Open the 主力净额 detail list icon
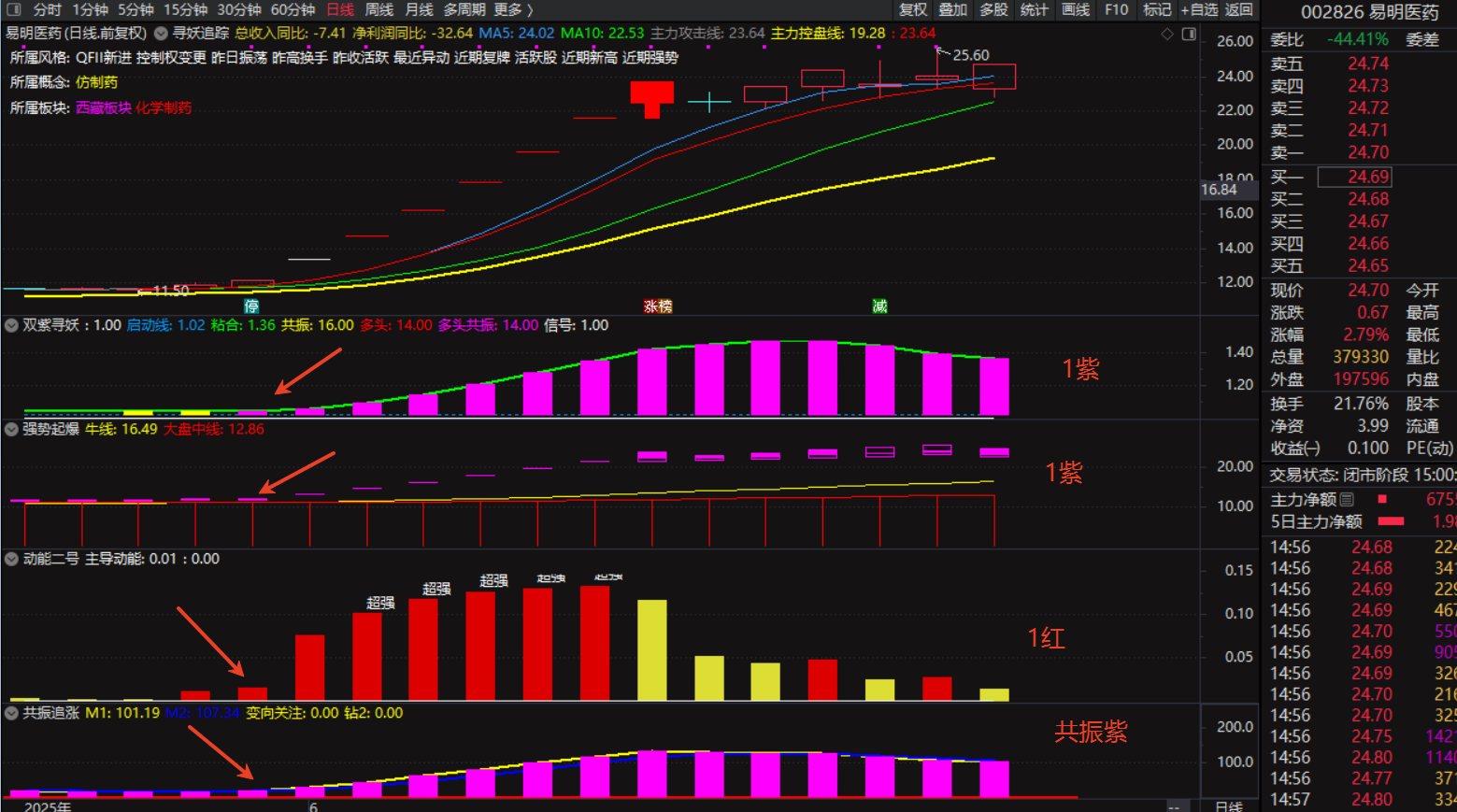This screenshot has height=812, width=1457. click(1347, 500)
